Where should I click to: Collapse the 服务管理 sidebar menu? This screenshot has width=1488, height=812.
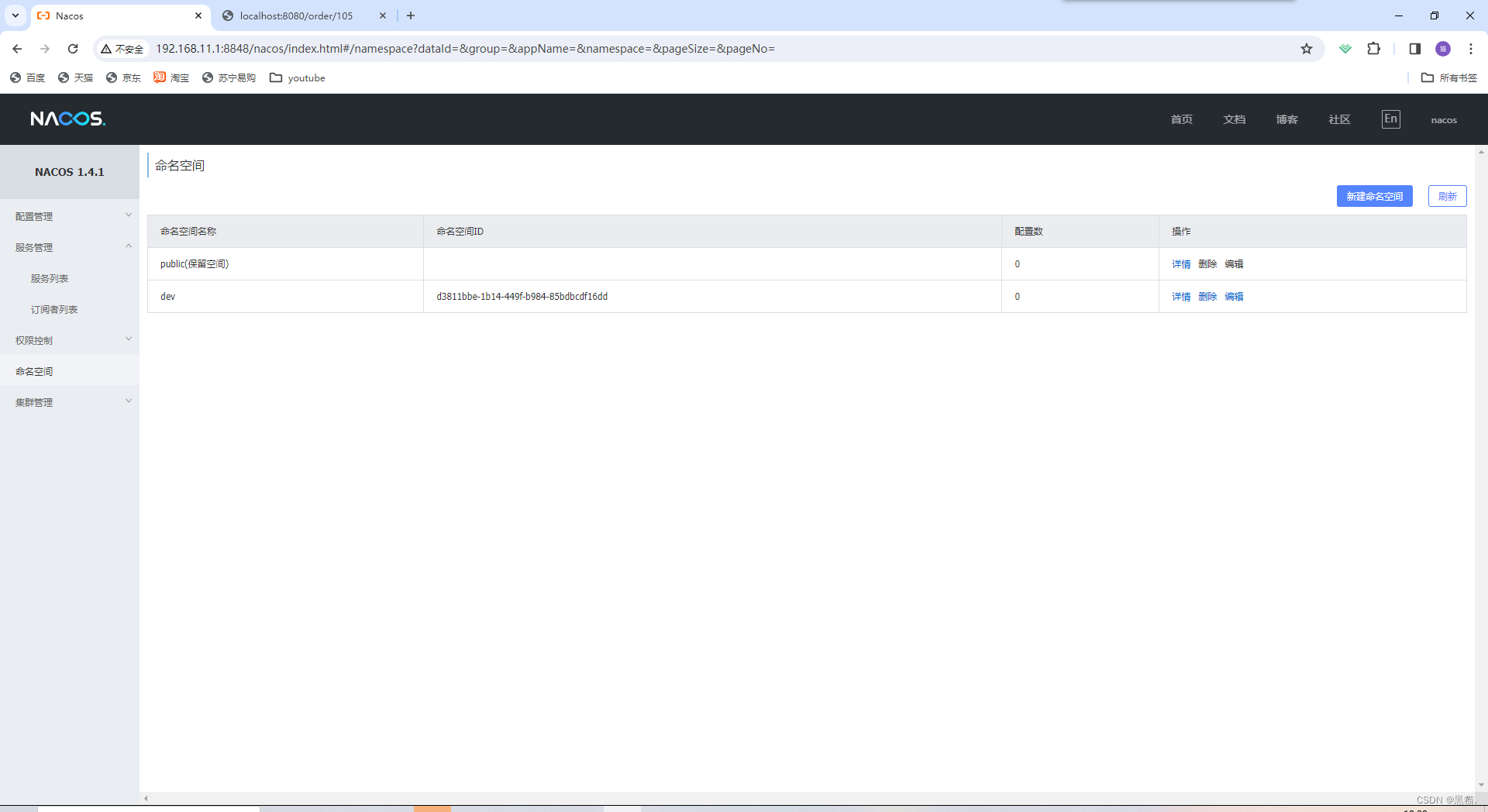(70, 247)
